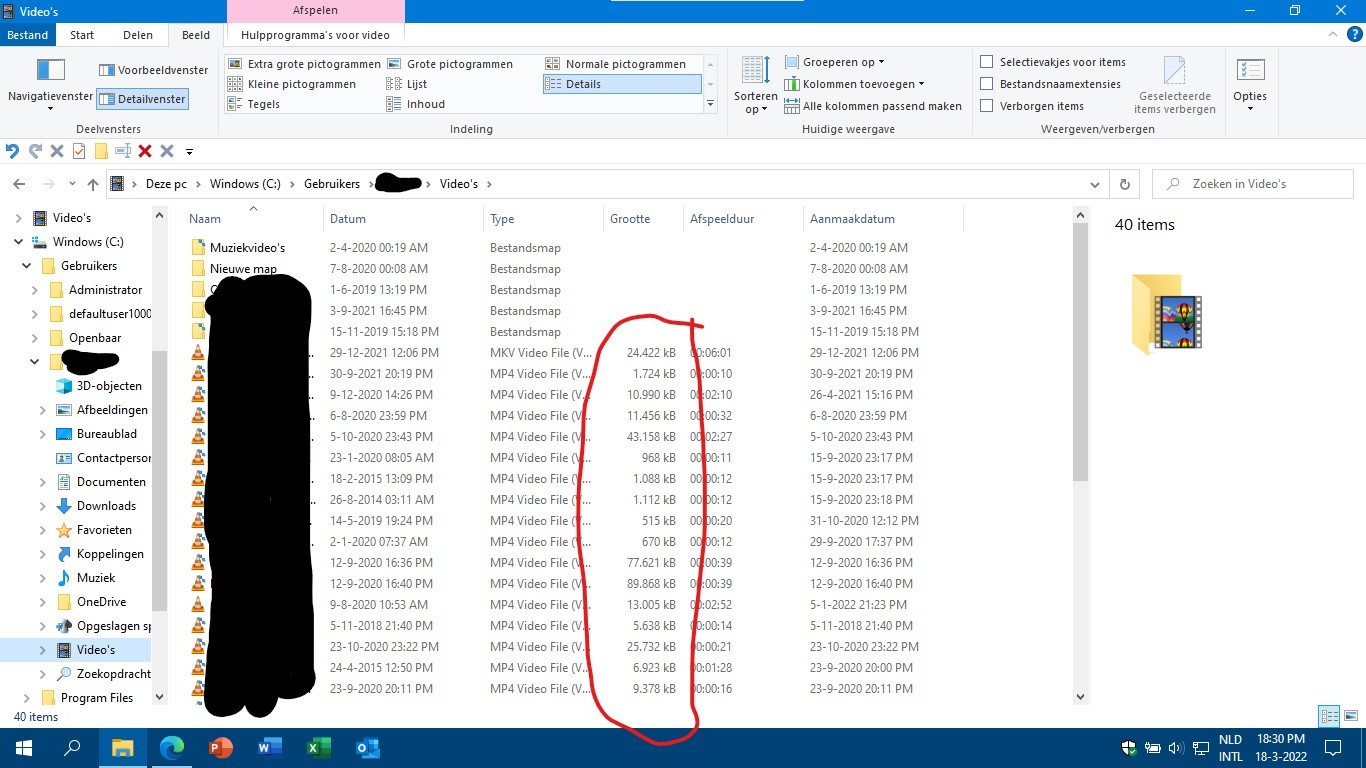
Task: Select the Lijst layout option
Action: click(x=407, y=84)
